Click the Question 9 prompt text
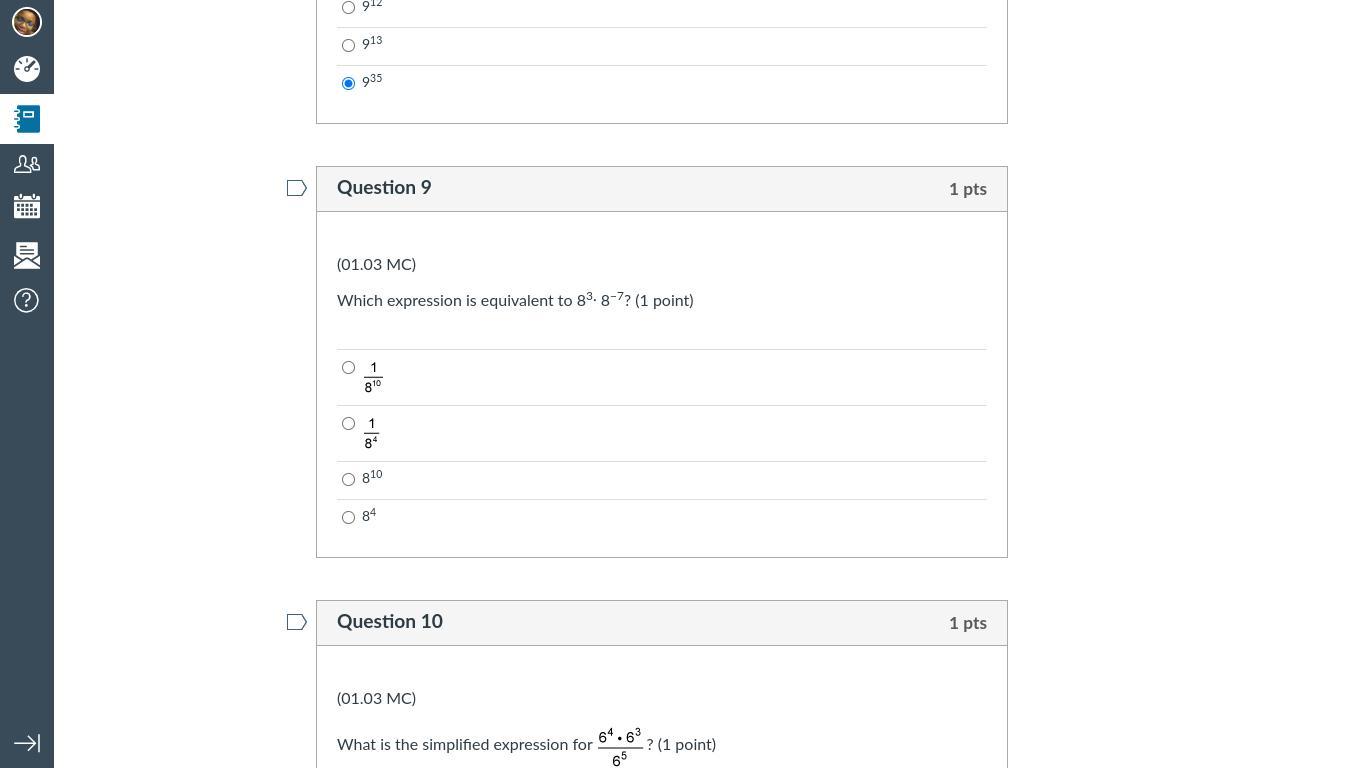The height and width of the screenshot is (768, 1366). point(515,299)
